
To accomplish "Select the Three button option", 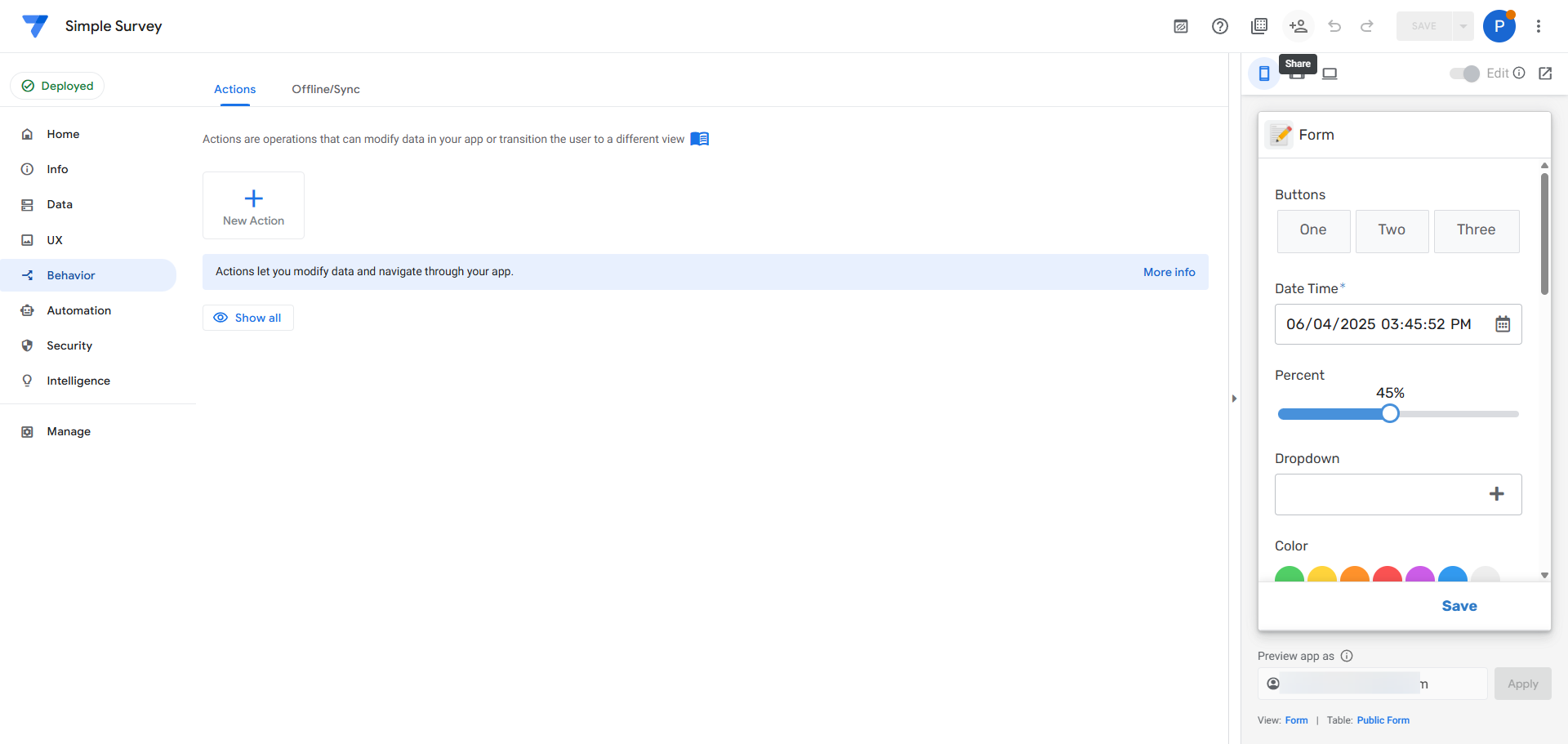I will (1477, 230).
